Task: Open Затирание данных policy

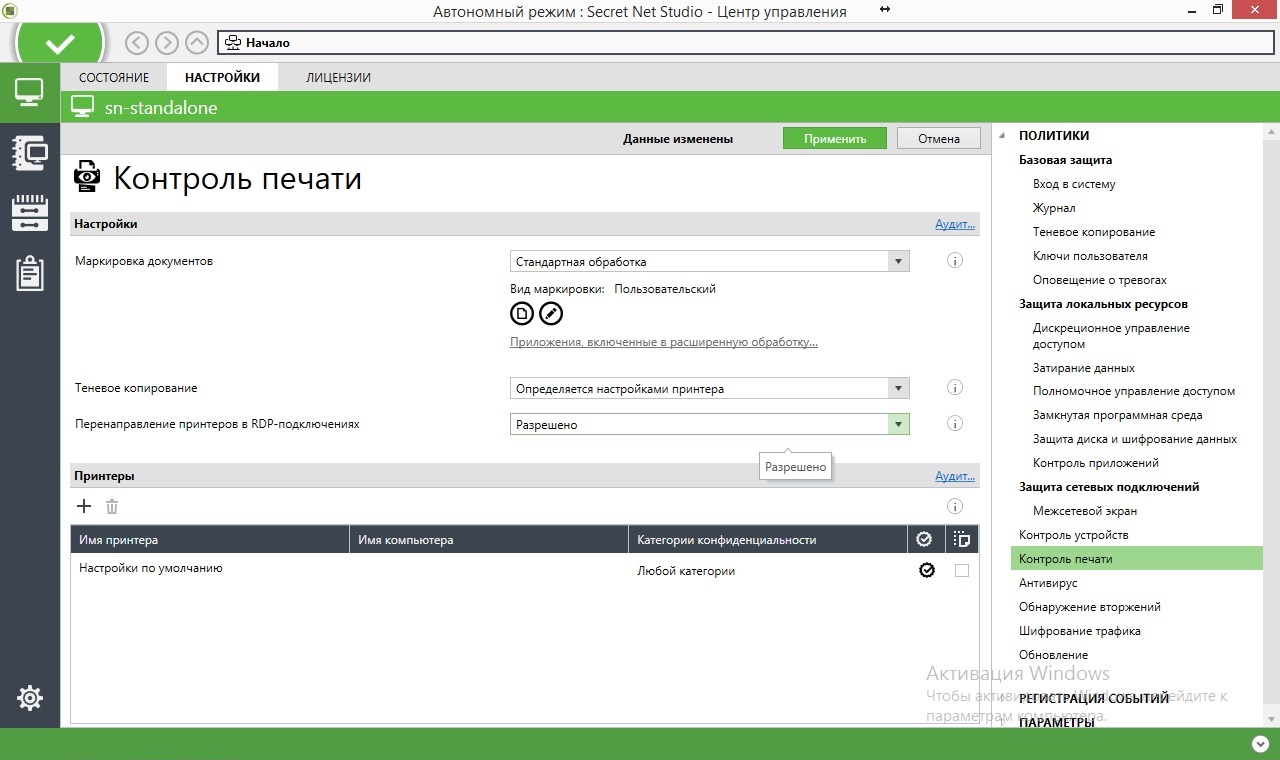Action: [1084, 368]
